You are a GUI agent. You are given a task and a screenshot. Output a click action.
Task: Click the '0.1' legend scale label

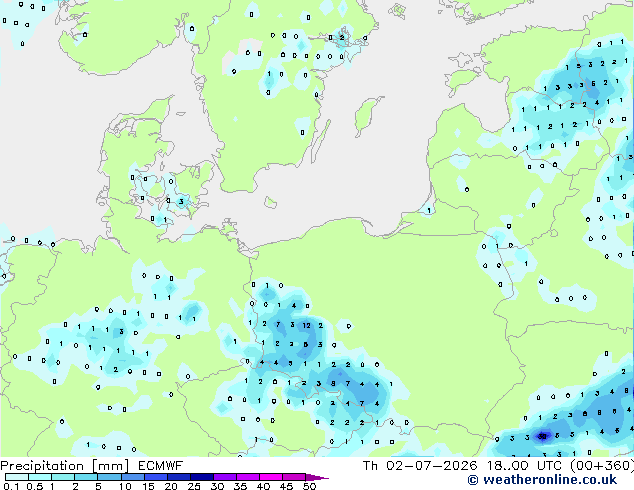click(11, 486)
